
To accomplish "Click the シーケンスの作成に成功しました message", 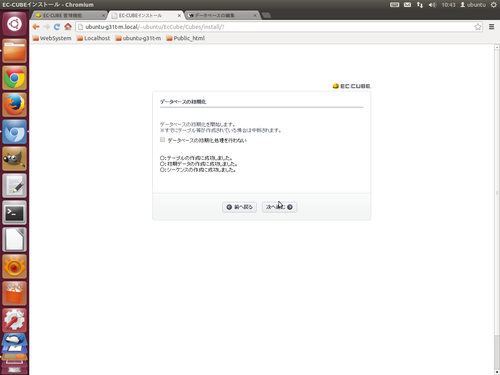I will (198, 170).
